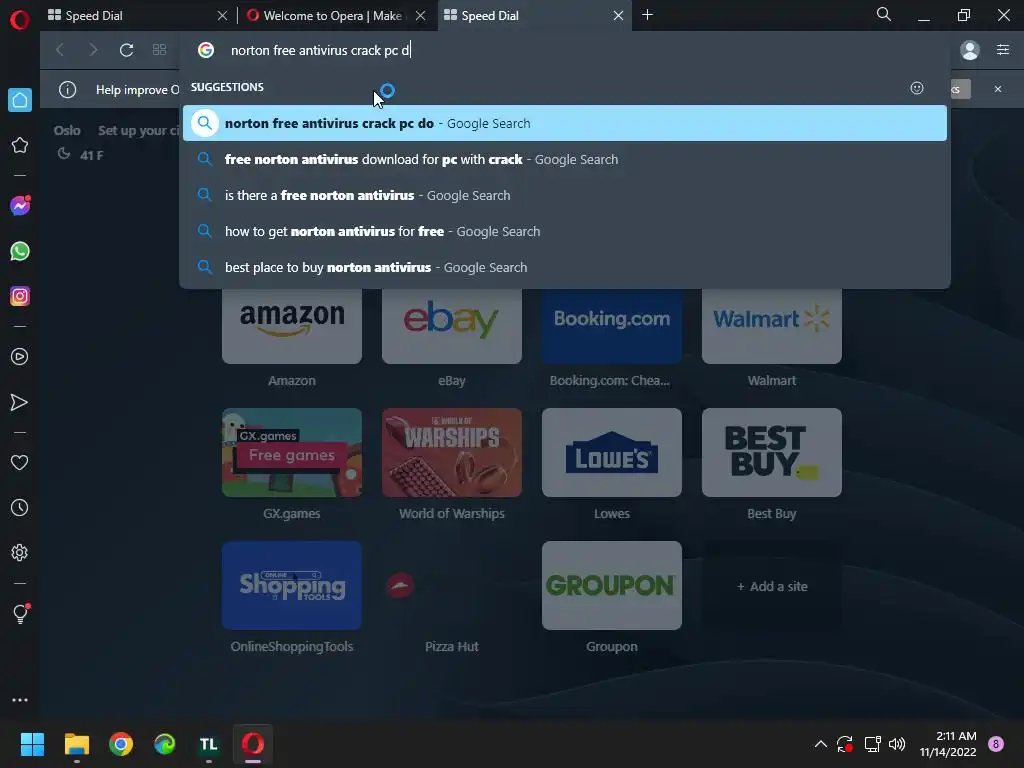
Task: Open Windows Start button
Action: pos(32,744)
